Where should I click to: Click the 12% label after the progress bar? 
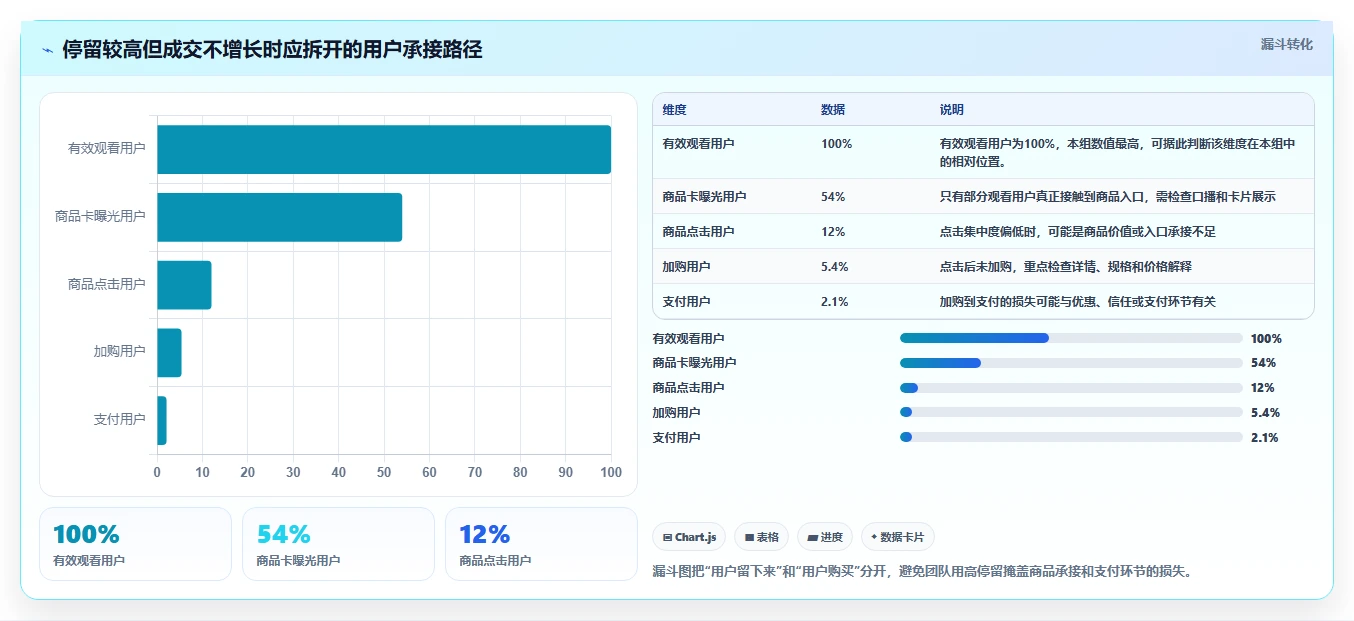pos(1263,388)
